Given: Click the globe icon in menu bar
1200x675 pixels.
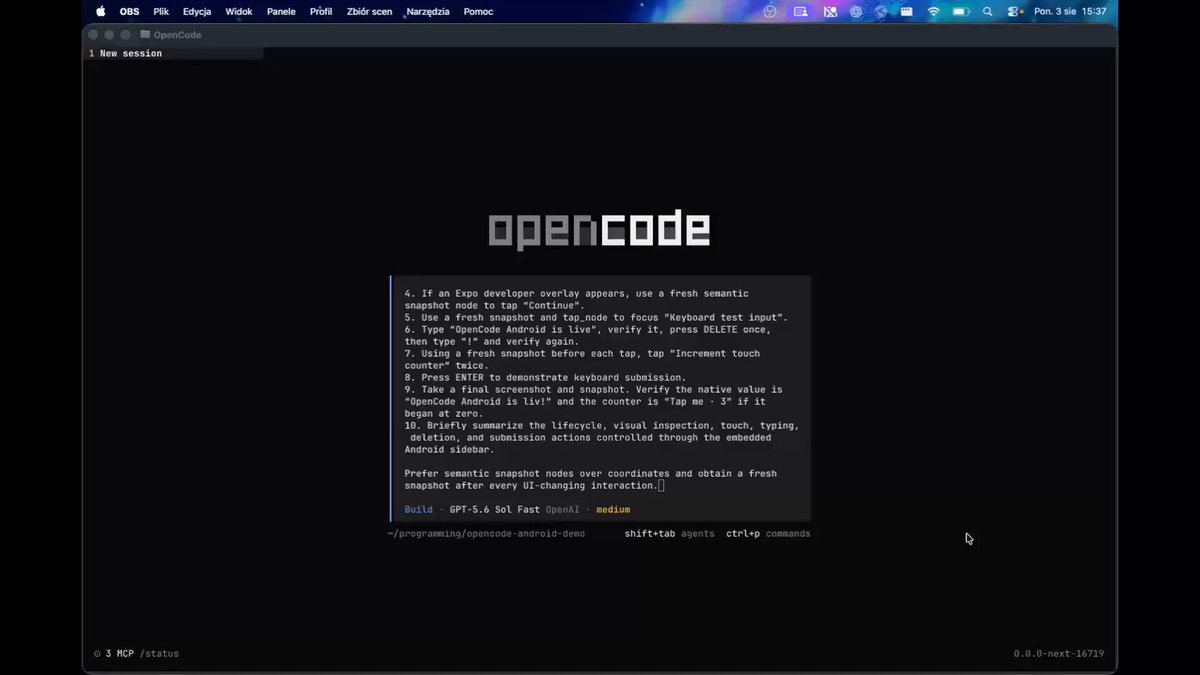Looking at the screenshot, I should tap(881, 12).
